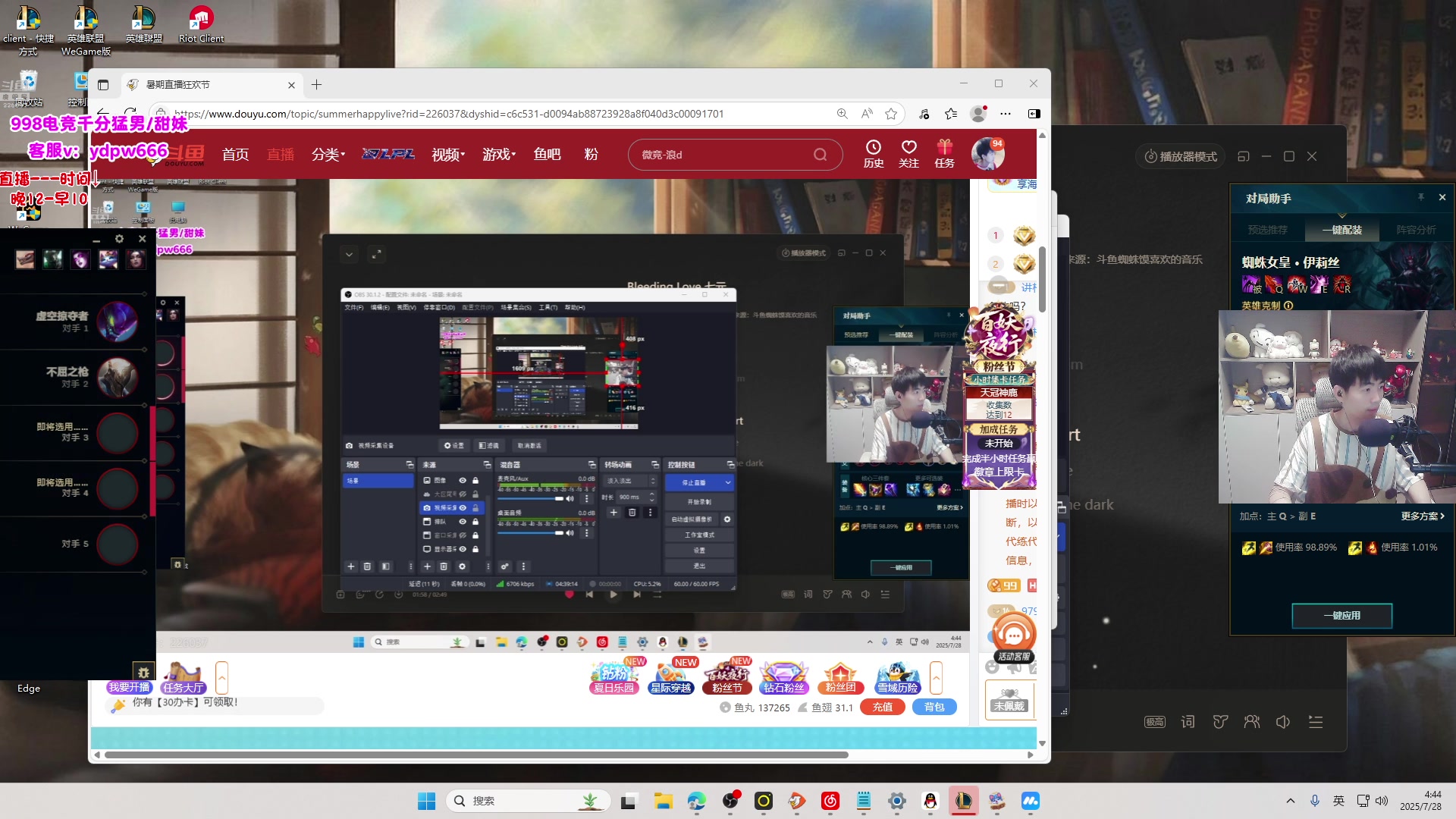Go to 首页 in Douyu navigation

[x=235, y=155]
